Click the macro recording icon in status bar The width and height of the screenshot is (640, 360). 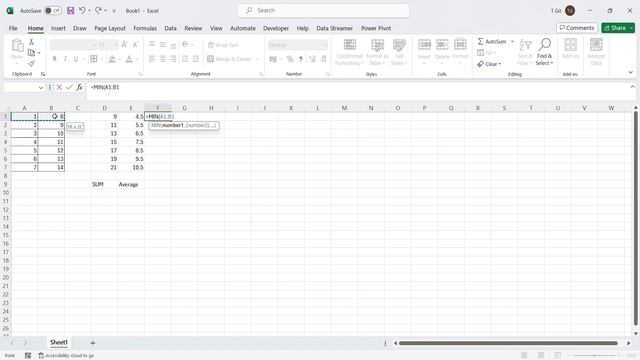(x=28, y=356)
